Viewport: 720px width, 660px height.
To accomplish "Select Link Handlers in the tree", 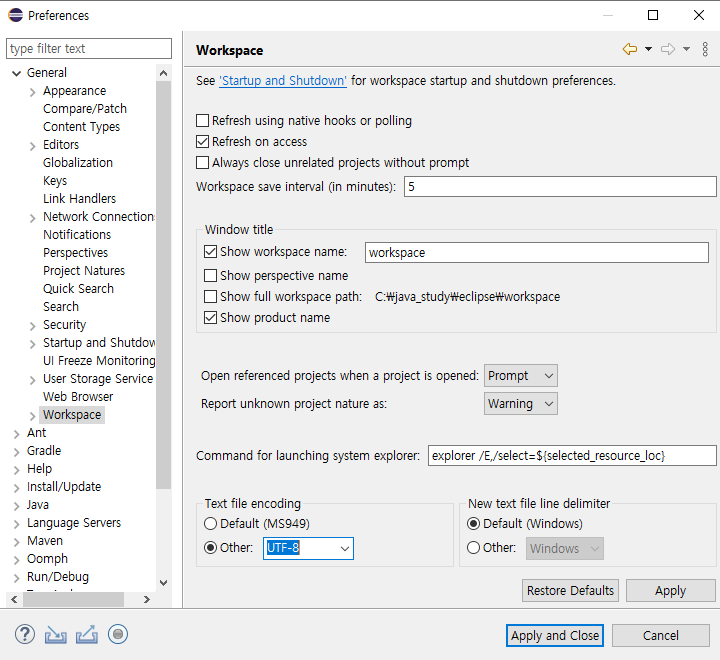I will click(x=79, y=198).
